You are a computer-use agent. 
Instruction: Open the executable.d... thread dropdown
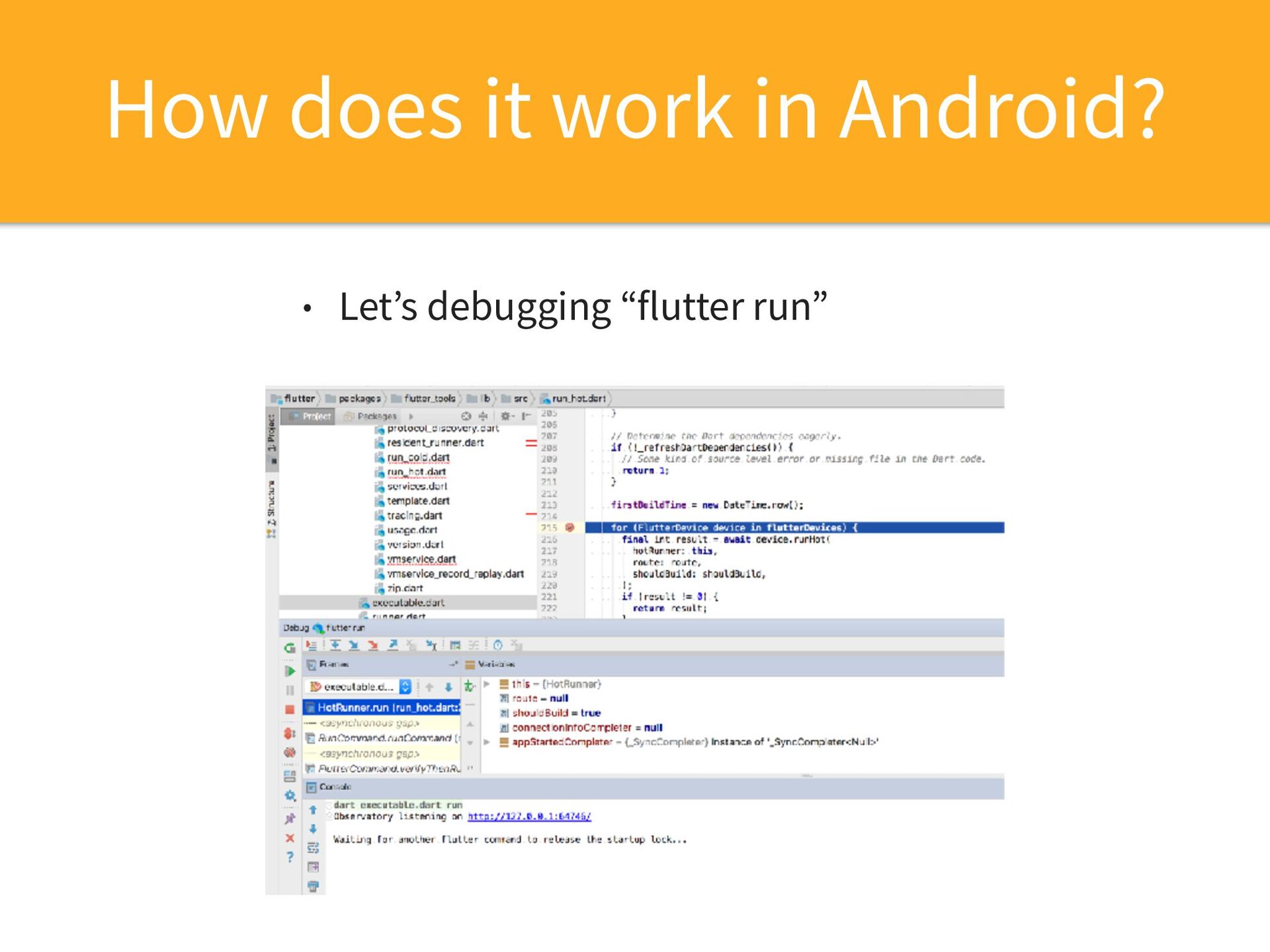[405, 687]
